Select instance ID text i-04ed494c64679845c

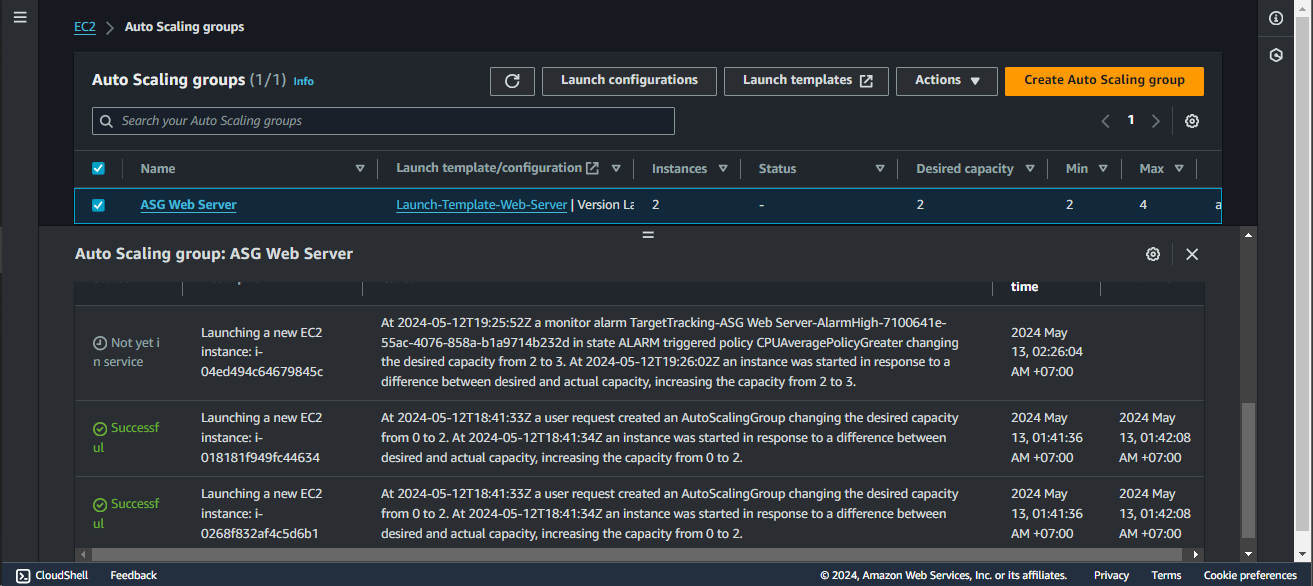click(x=262, y=372)
